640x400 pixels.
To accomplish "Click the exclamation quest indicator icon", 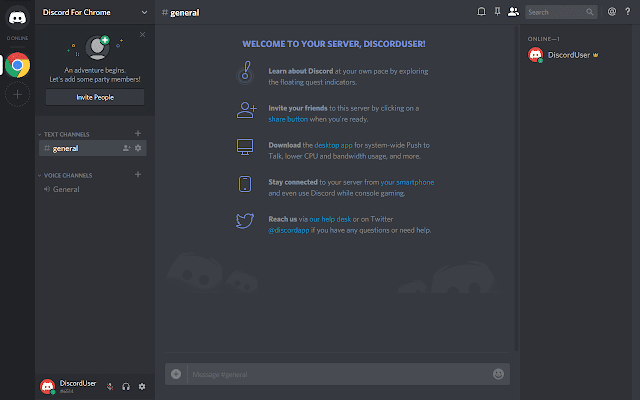I will 245,73.
